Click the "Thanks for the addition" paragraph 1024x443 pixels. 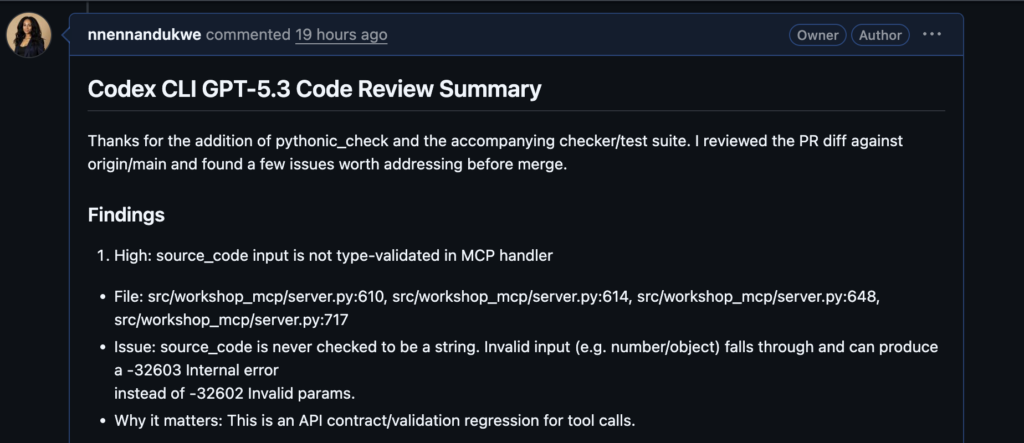coord(495,141)
